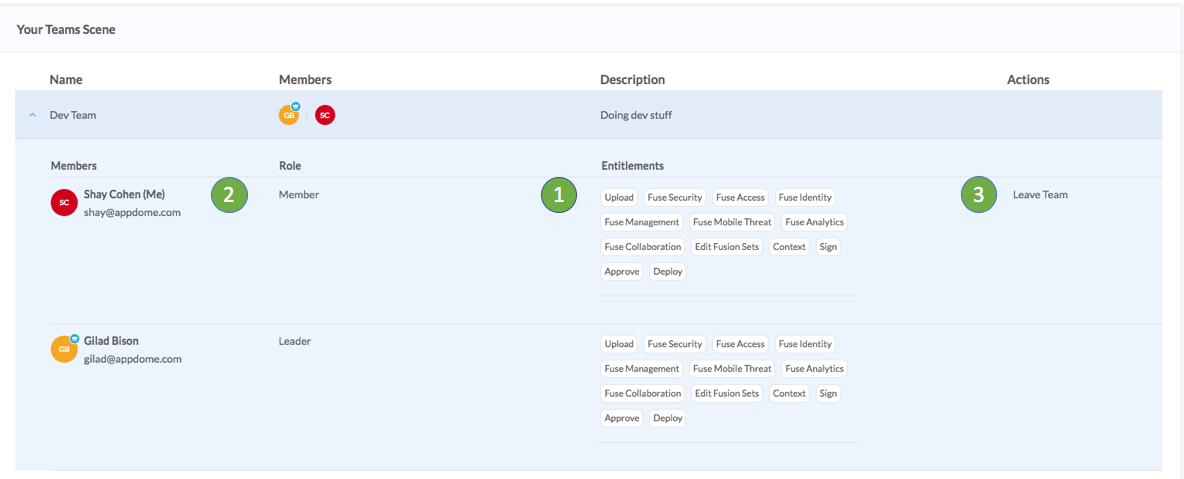Click the Leave Team action
Image resolution: width=1184 pixels, height=479 pixels.
click(1040, 195)
